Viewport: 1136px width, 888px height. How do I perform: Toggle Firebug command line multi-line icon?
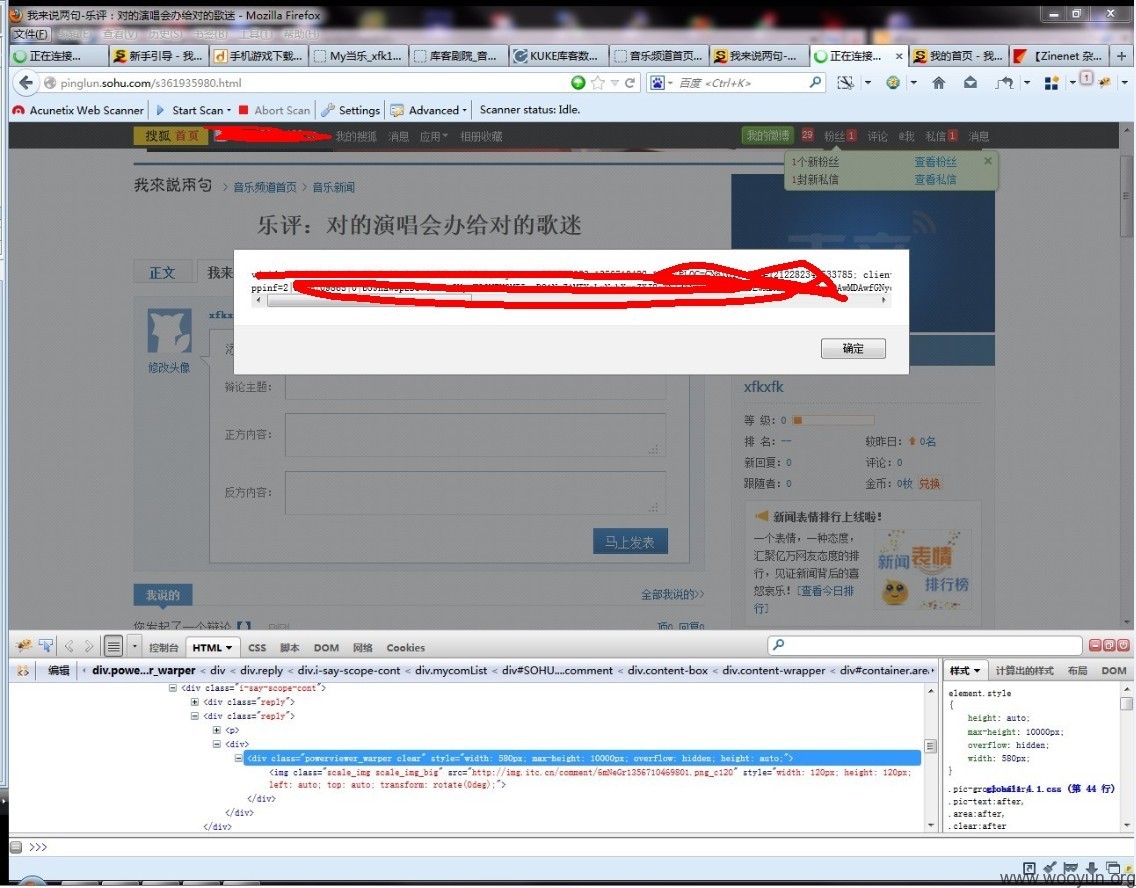(113, 645)
